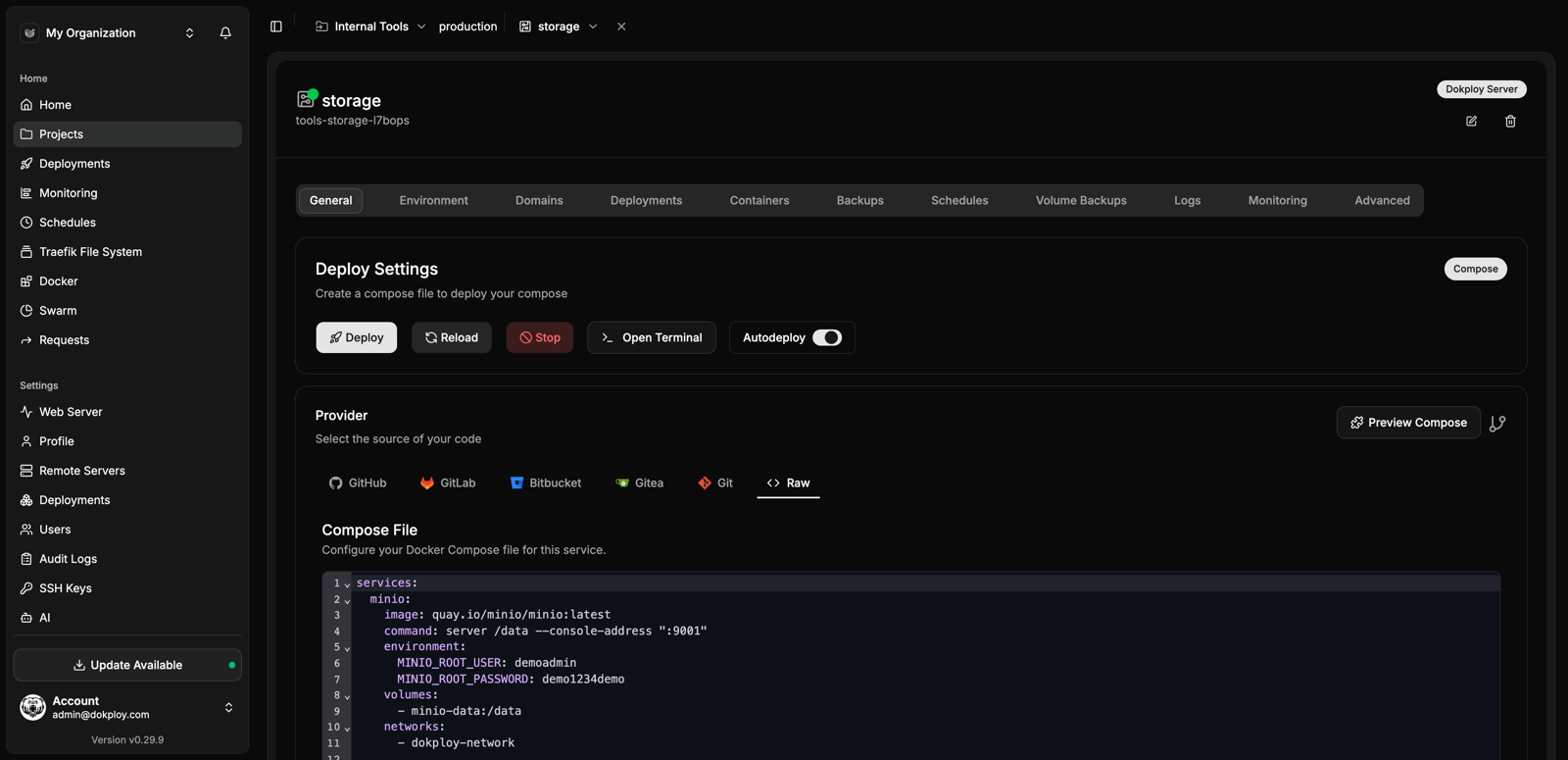Select the Gitea provider tab
This screenshot has width=1568, height=760.
coord(639,482)
